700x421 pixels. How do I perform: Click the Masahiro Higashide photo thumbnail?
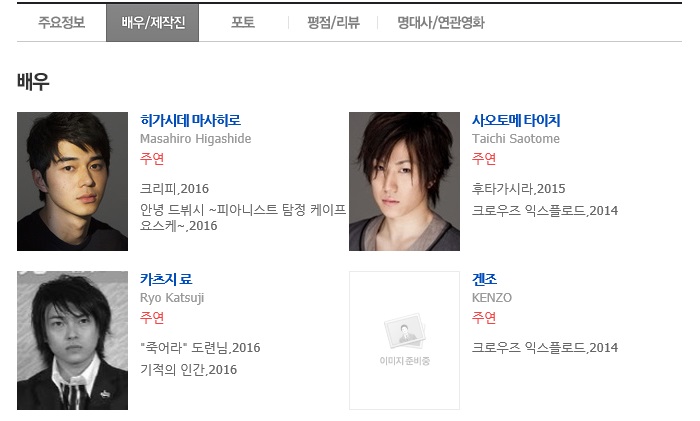(72, 181)
